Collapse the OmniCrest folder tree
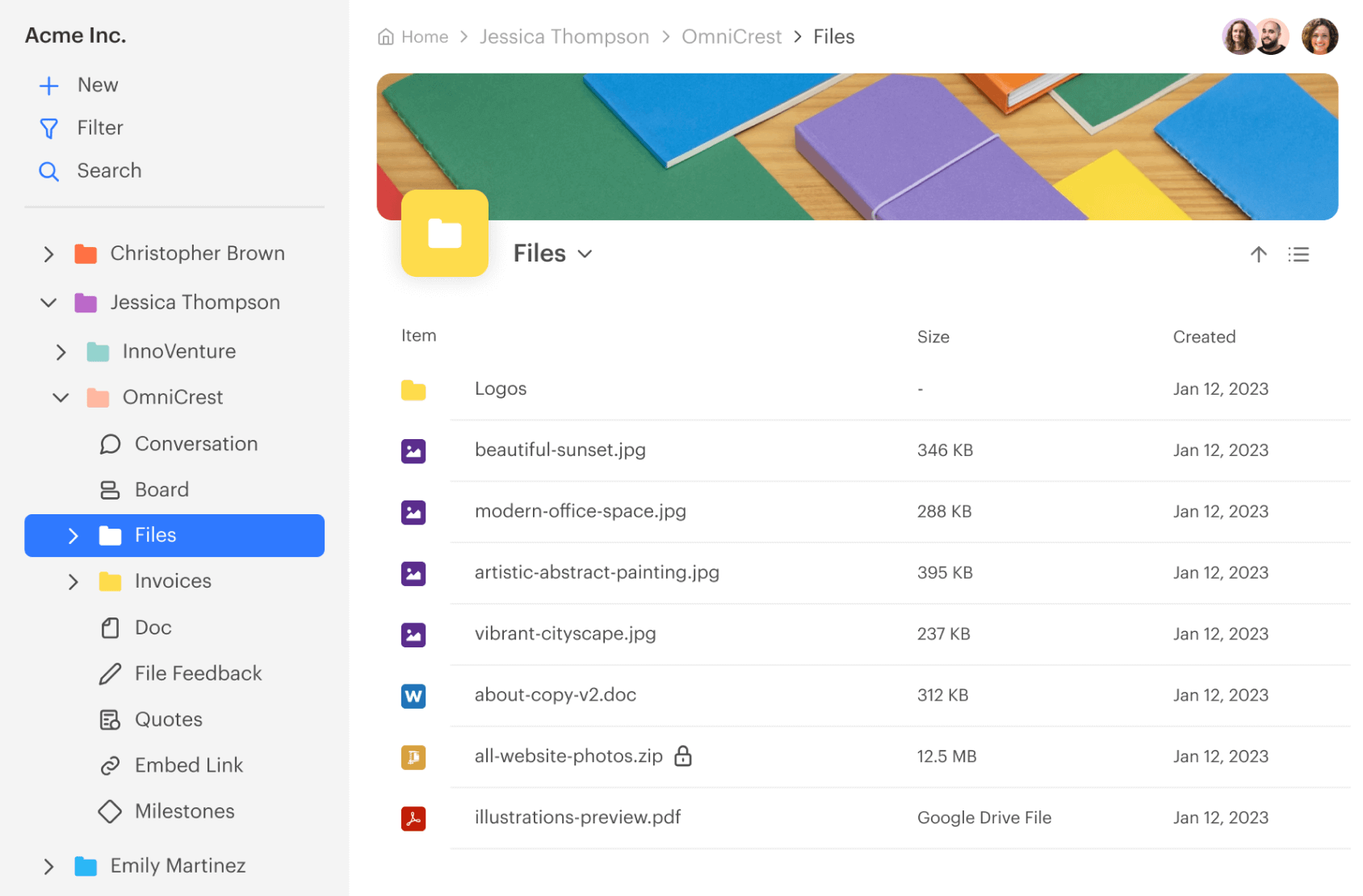The height and width of the screenshot is (896, 1363). [x=60, y=396]
